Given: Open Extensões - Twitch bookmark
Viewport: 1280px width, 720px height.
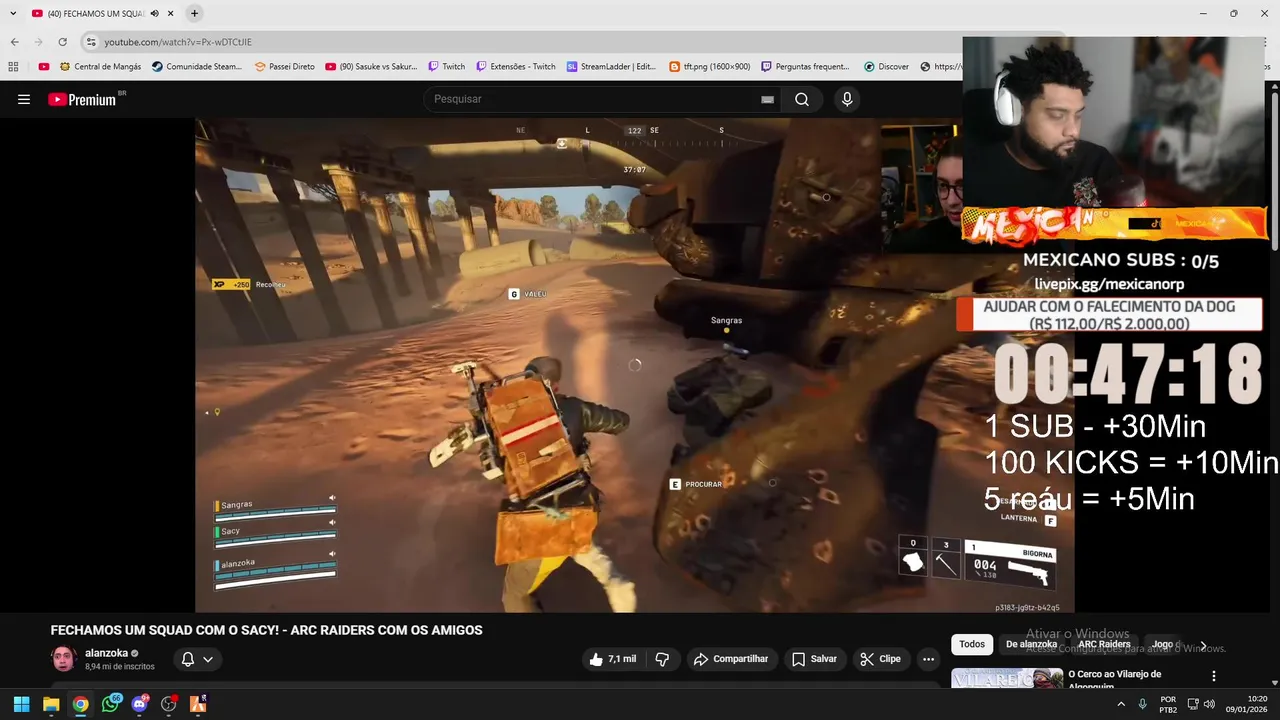Looking at the screenshot, I should (x=515, y=66).
